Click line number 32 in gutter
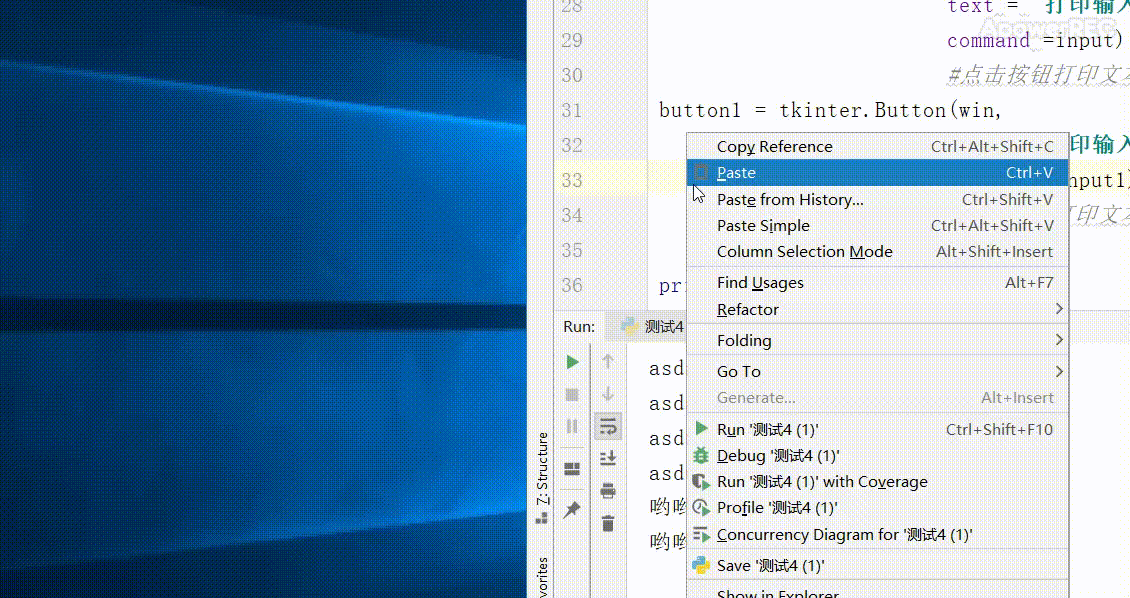1130x598 pixels. coord(571,145)
